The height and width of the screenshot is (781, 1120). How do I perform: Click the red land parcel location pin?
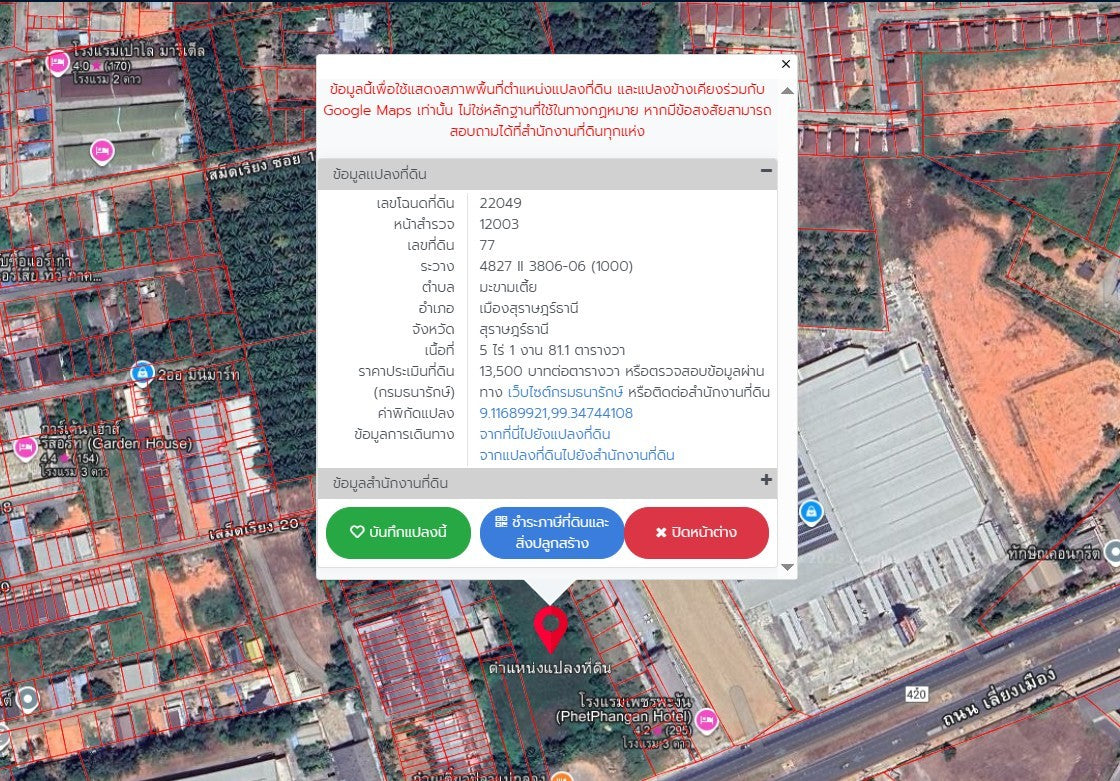(x=550, y=626)
